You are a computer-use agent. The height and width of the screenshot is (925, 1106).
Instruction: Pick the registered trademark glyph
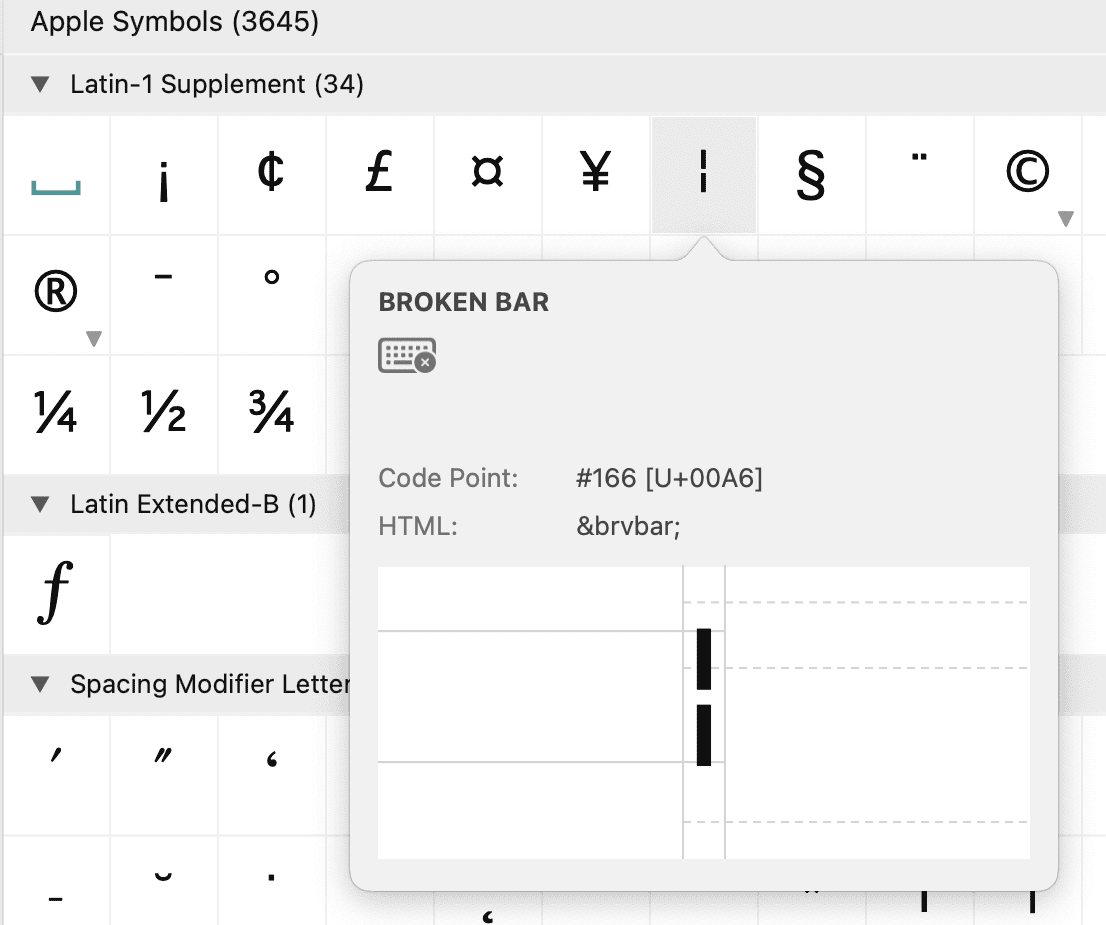pyautogui.click(x=55, y=292)
